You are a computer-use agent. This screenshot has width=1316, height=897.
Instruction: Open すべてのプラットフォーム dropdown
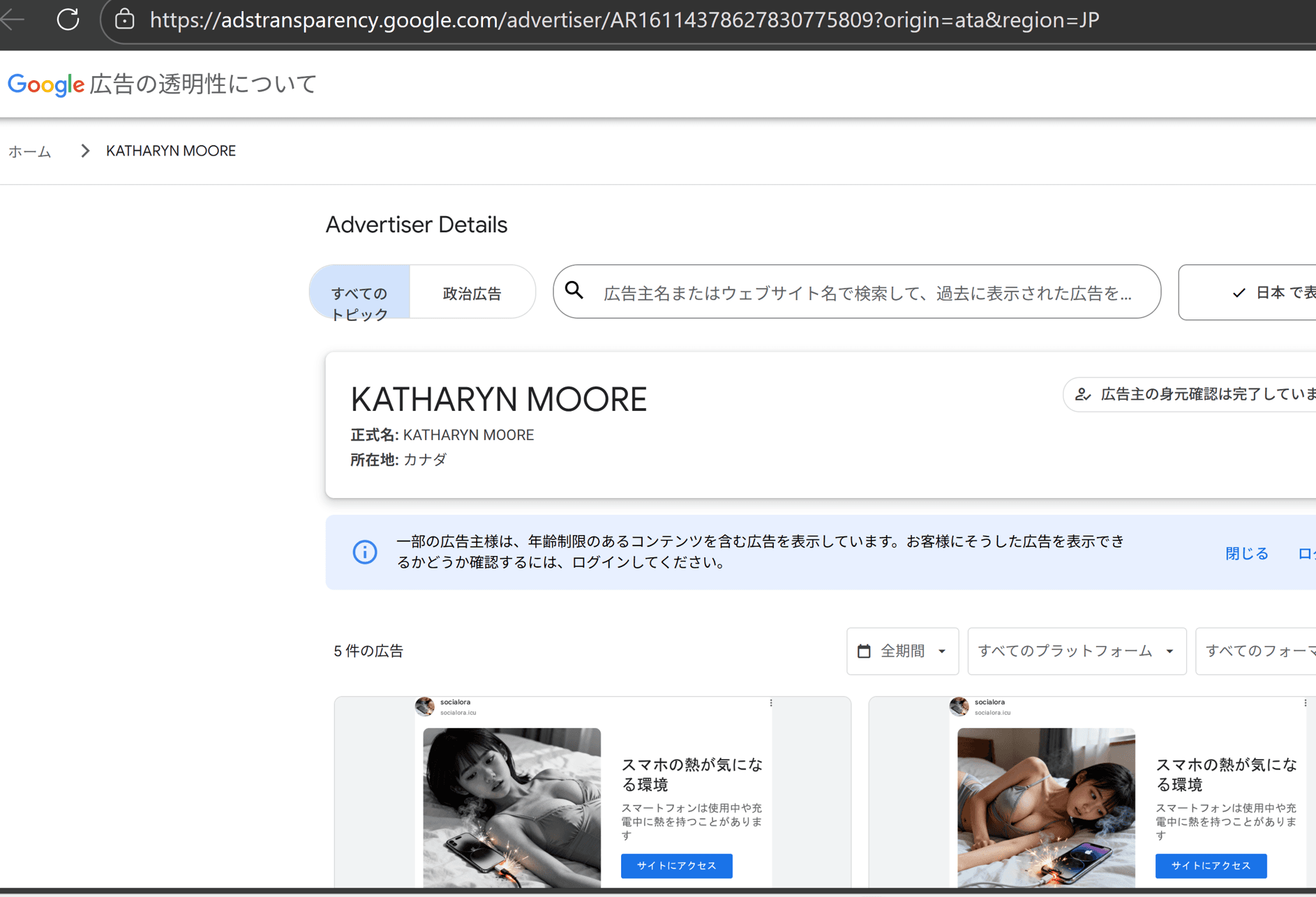[x=1077, y=651]
